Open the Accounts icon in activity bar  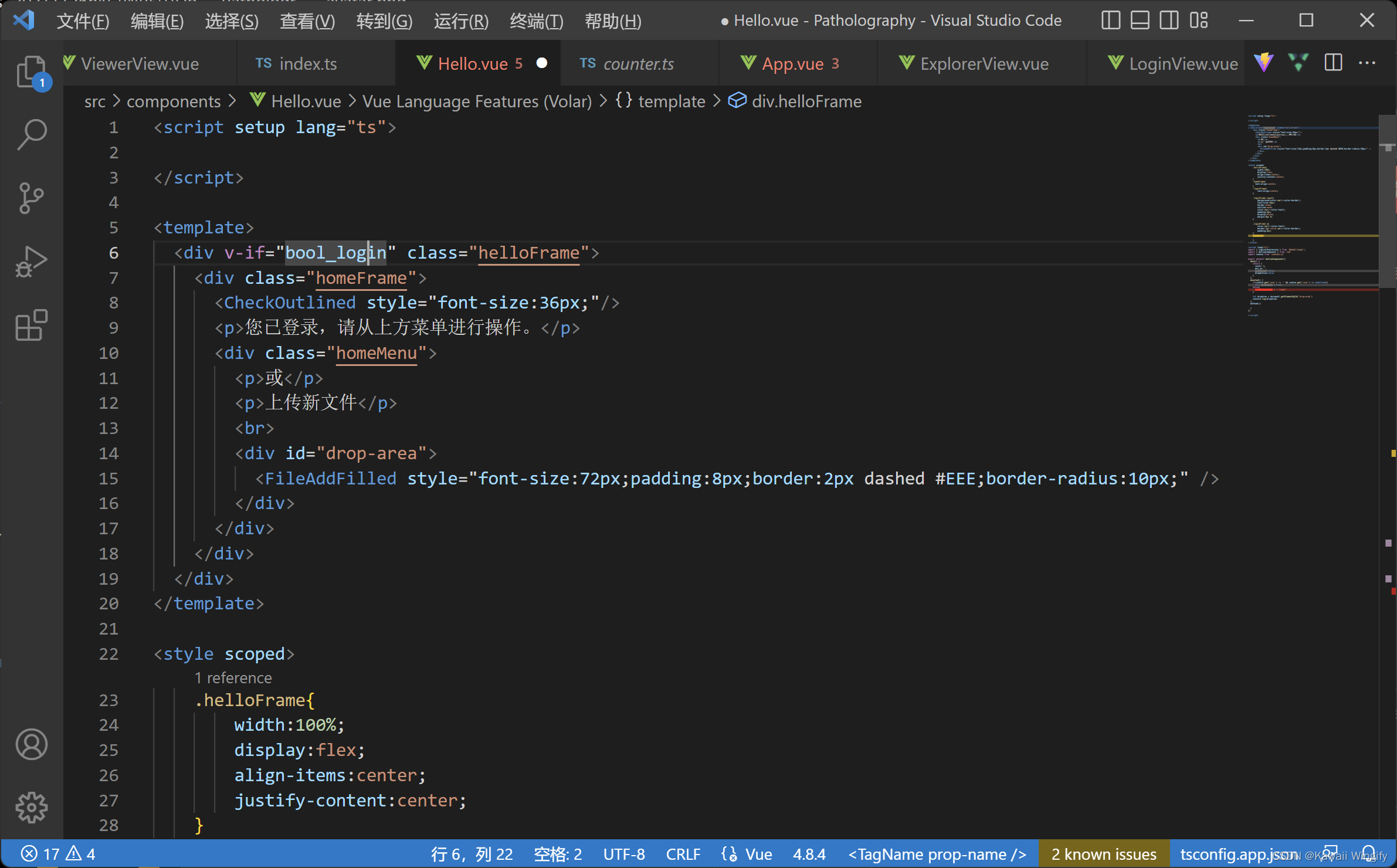[32, 744]
